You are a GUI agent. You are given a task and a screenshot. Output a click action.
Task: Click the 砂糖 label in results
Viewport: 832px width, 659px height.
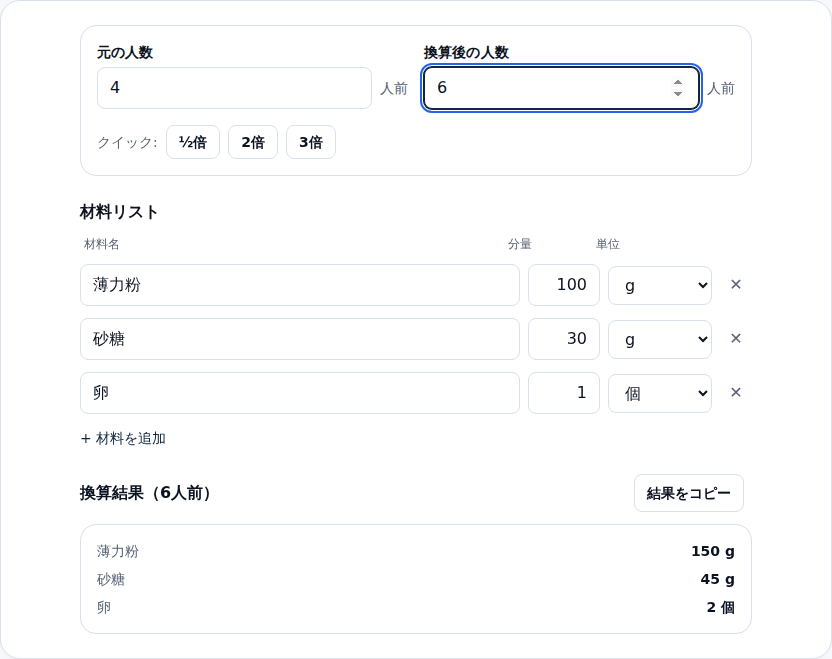(111, 579)
